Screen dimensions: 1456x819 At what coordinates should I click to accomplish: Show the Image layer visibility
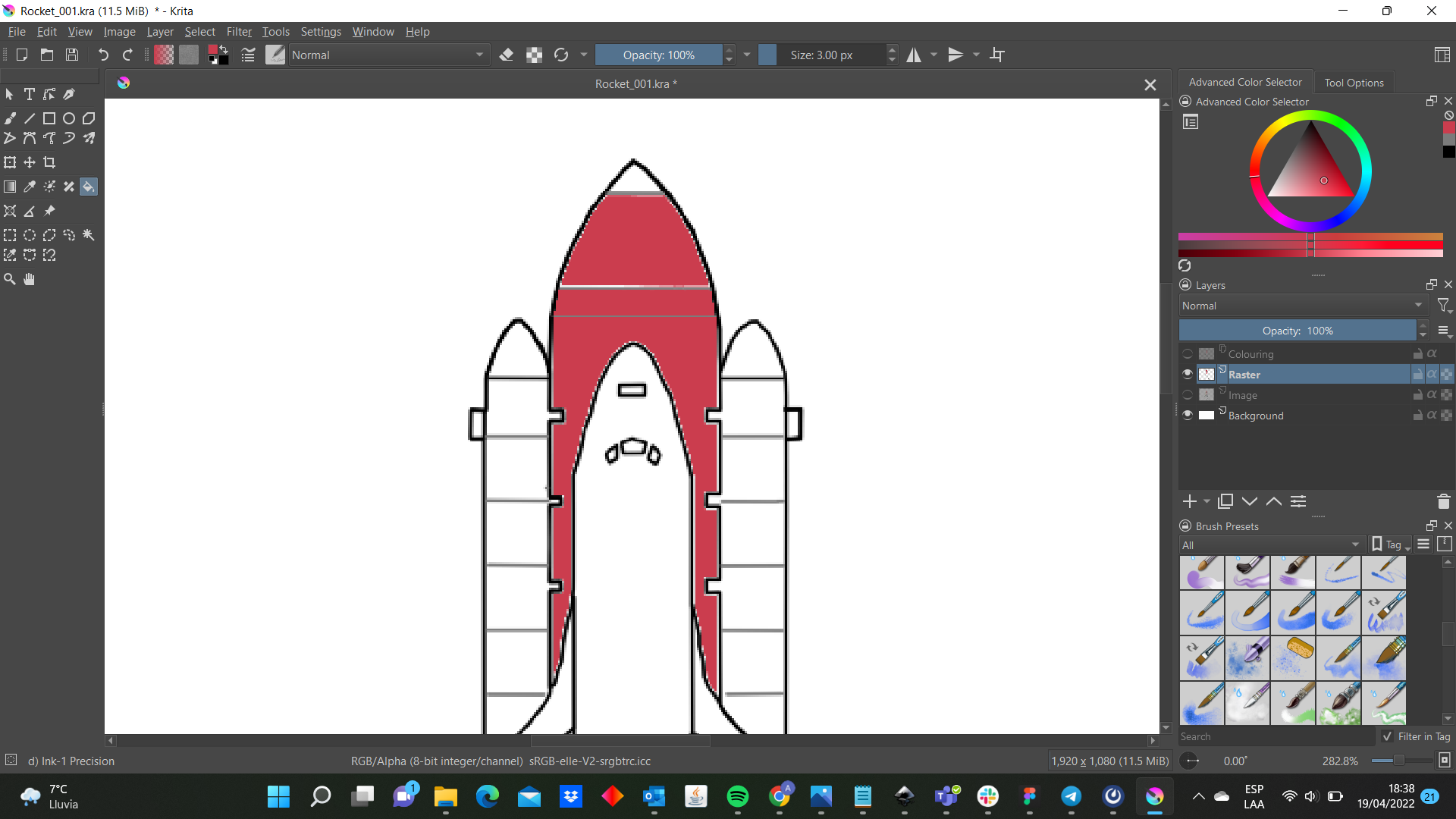coord(1188,395)
